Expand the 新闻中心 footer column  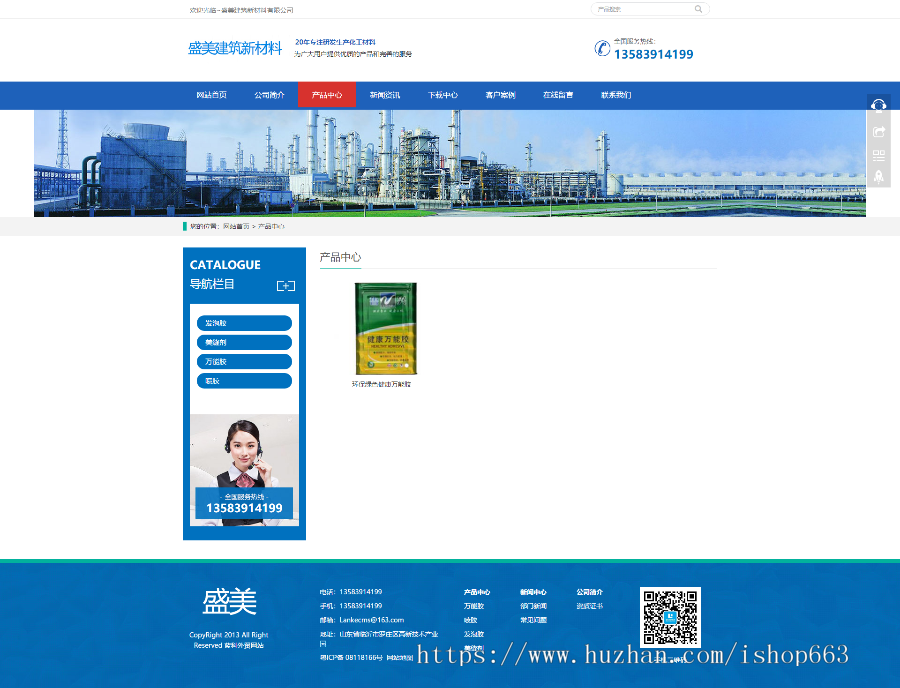(x=532, y=590)
